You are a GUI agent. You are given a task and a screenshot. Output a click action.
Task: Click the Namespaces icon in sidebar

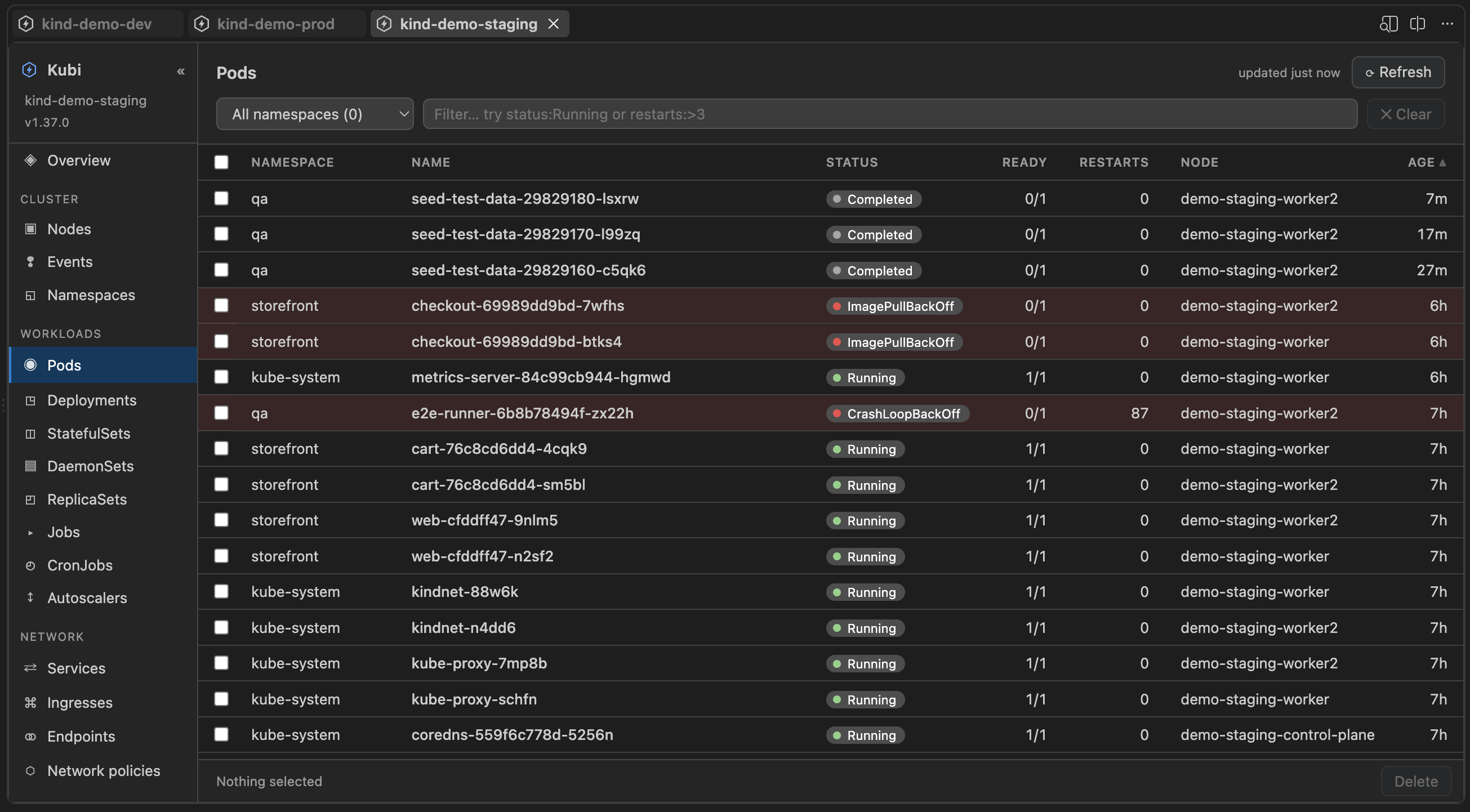tap(30, 295)
